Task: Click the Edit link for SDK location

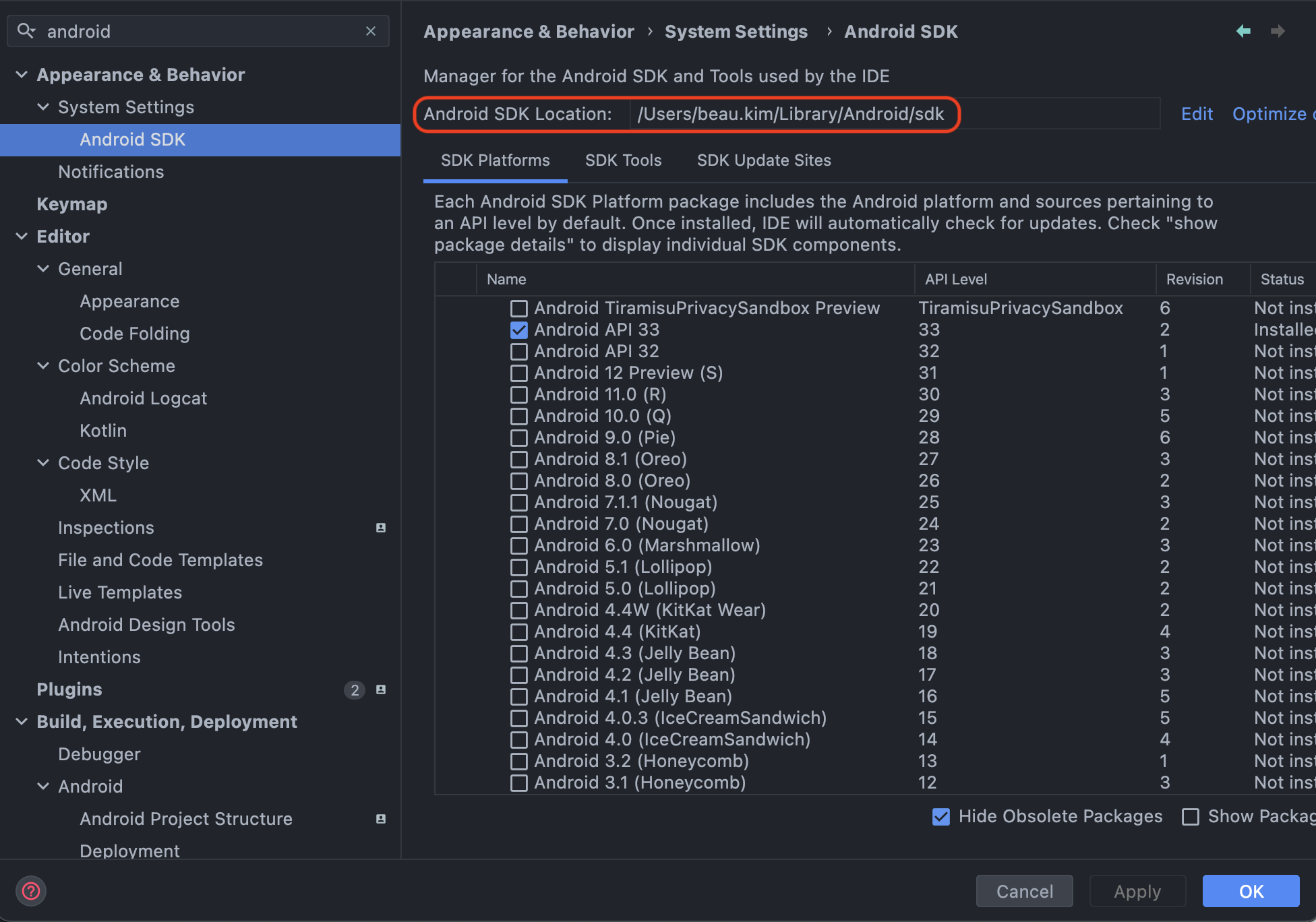Action: 1197,114
